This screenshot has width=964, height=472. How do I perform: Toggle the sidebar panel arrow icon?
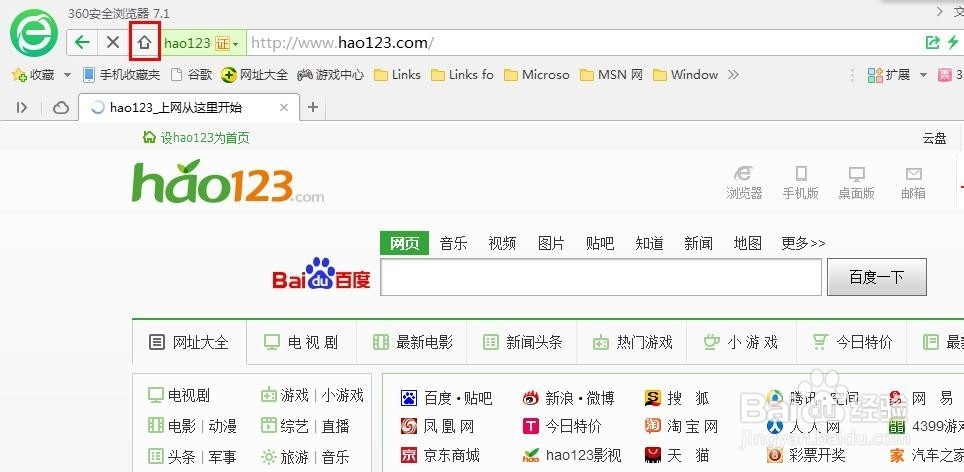[22, 108]
